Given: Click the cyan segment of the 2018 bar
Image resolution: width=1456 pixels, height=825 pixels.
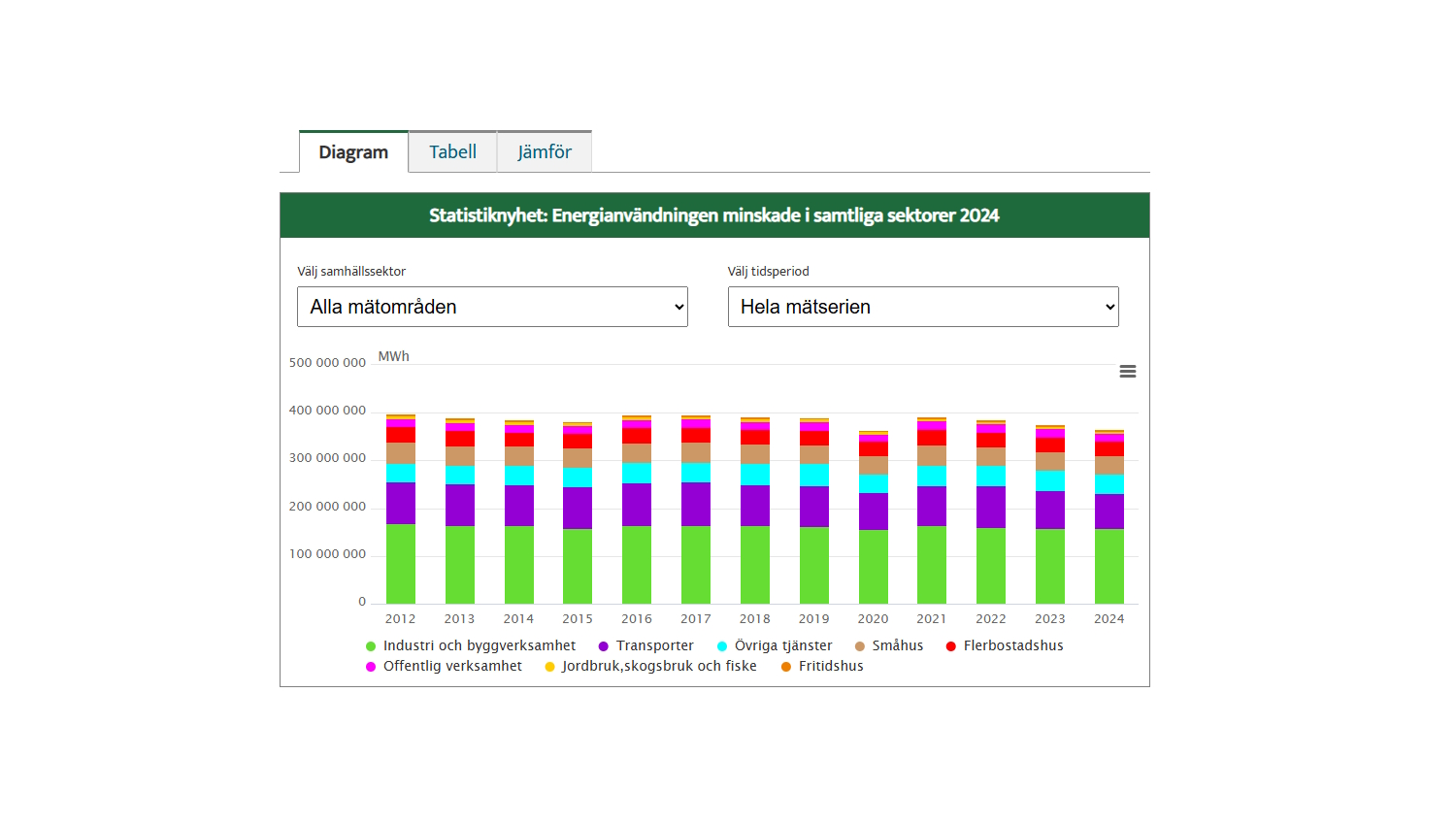Looking at the screenshot, I should click(x=755, y=475).
